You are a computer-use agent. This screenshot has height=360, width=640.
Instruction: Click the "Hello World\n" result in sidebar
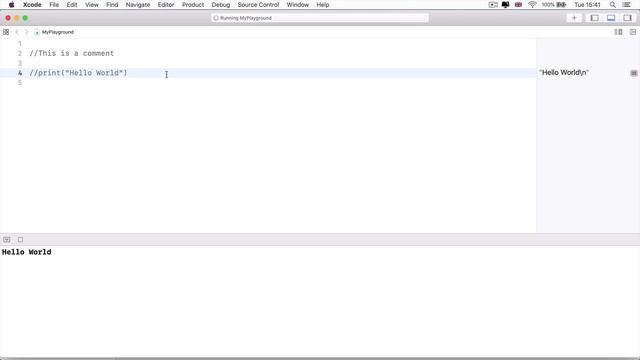click(x=564, y=73)
